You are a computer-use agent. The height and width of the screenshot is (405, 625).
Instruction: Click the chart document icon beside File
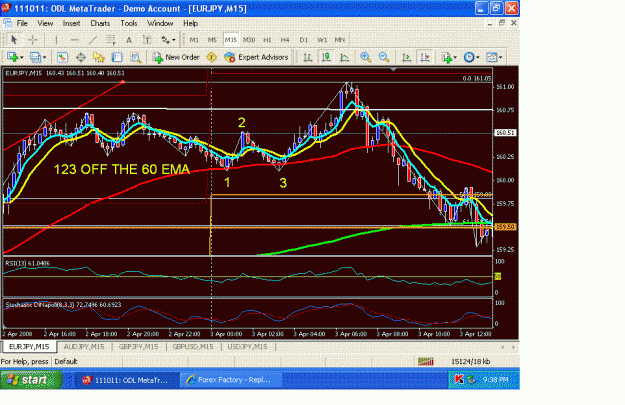[x=8, y=23]
